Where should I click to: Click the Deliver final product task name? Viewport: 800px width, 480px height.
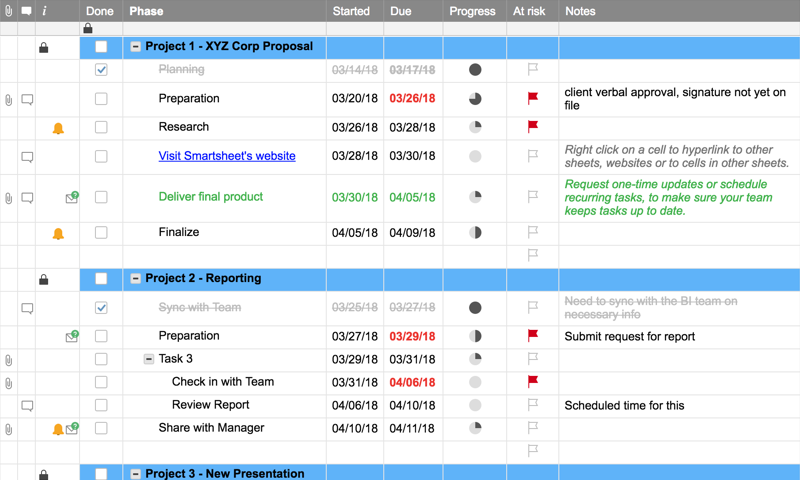210,197
